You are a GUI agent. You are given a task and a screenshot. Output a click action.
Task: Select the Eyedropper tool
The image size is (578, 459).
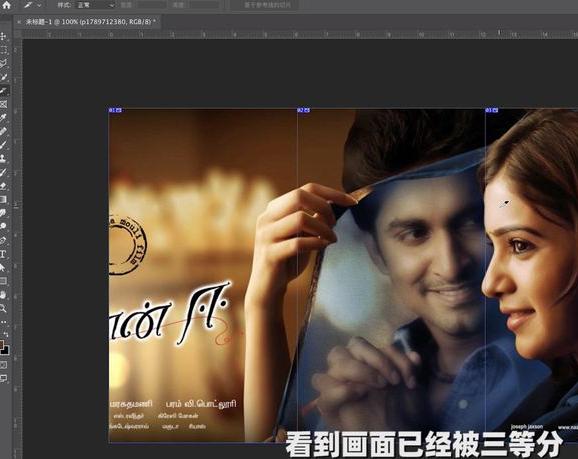coord(3,118)
